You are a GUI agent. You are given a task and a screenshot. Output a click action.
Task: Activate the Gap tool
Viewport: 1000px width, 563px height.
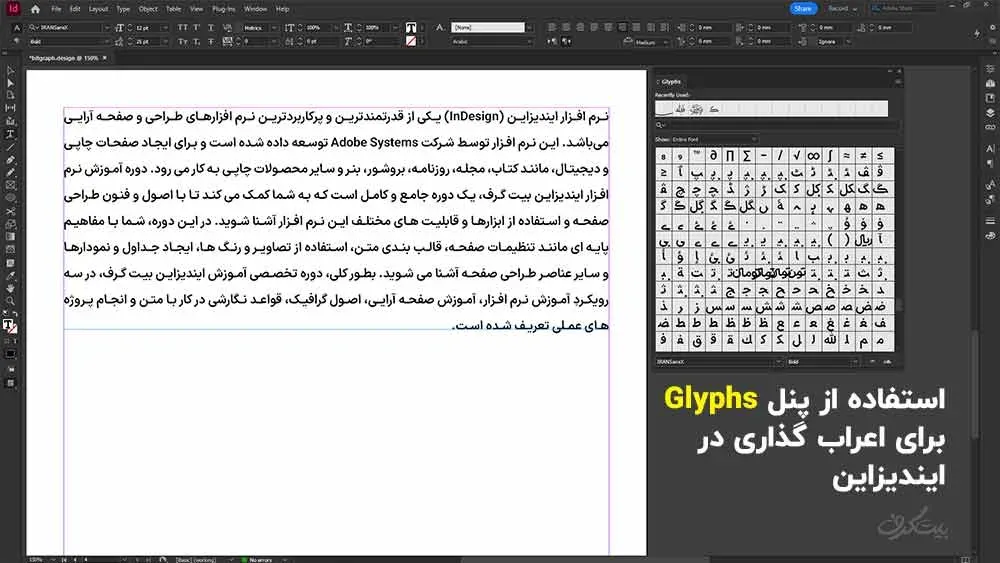coord(10,108)
